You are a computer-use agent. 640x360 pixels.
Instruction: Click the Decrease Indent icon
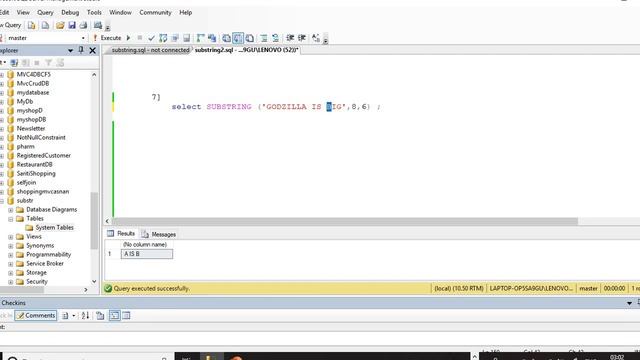(x=290, y=38)
